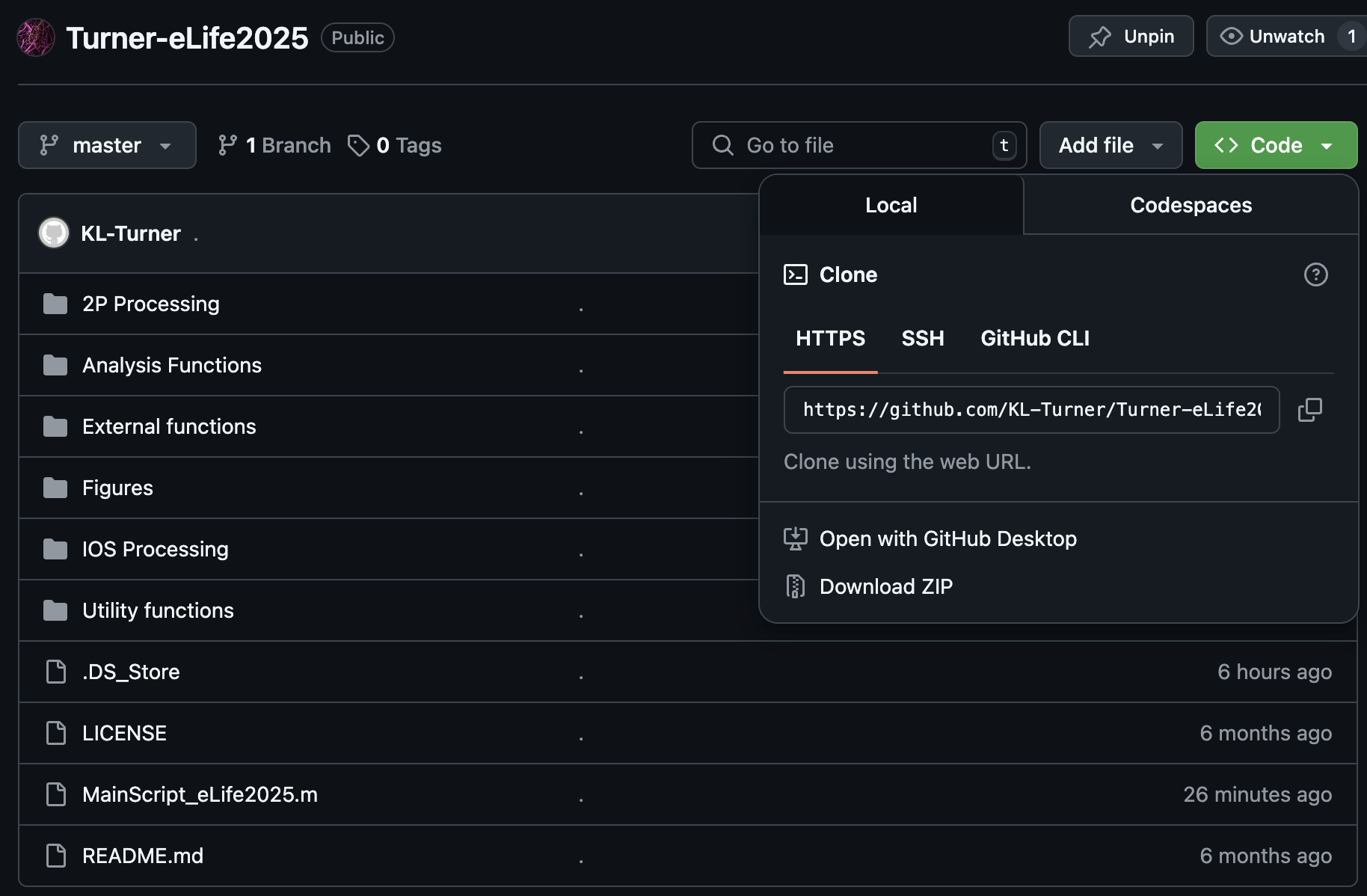Viewport: 1367px width, 896px height.
Task: Click the watcher count badge showing 1
Action: tap(1351, 37)
